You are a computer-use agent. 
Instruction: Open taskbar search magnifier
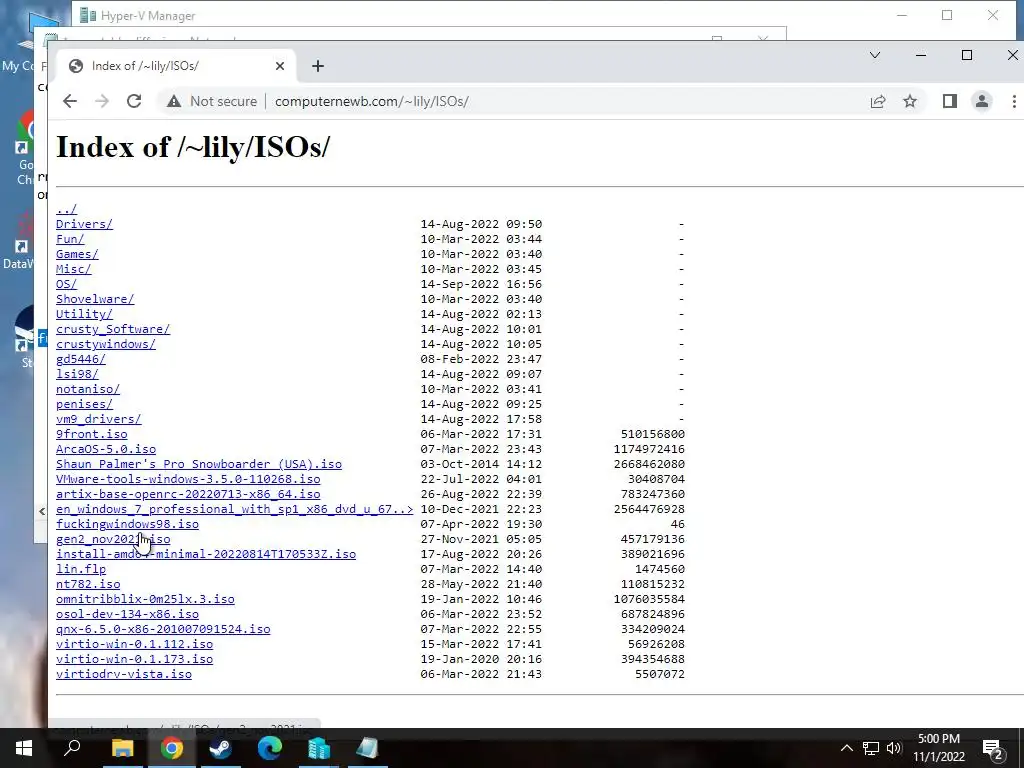coord(72,748)
